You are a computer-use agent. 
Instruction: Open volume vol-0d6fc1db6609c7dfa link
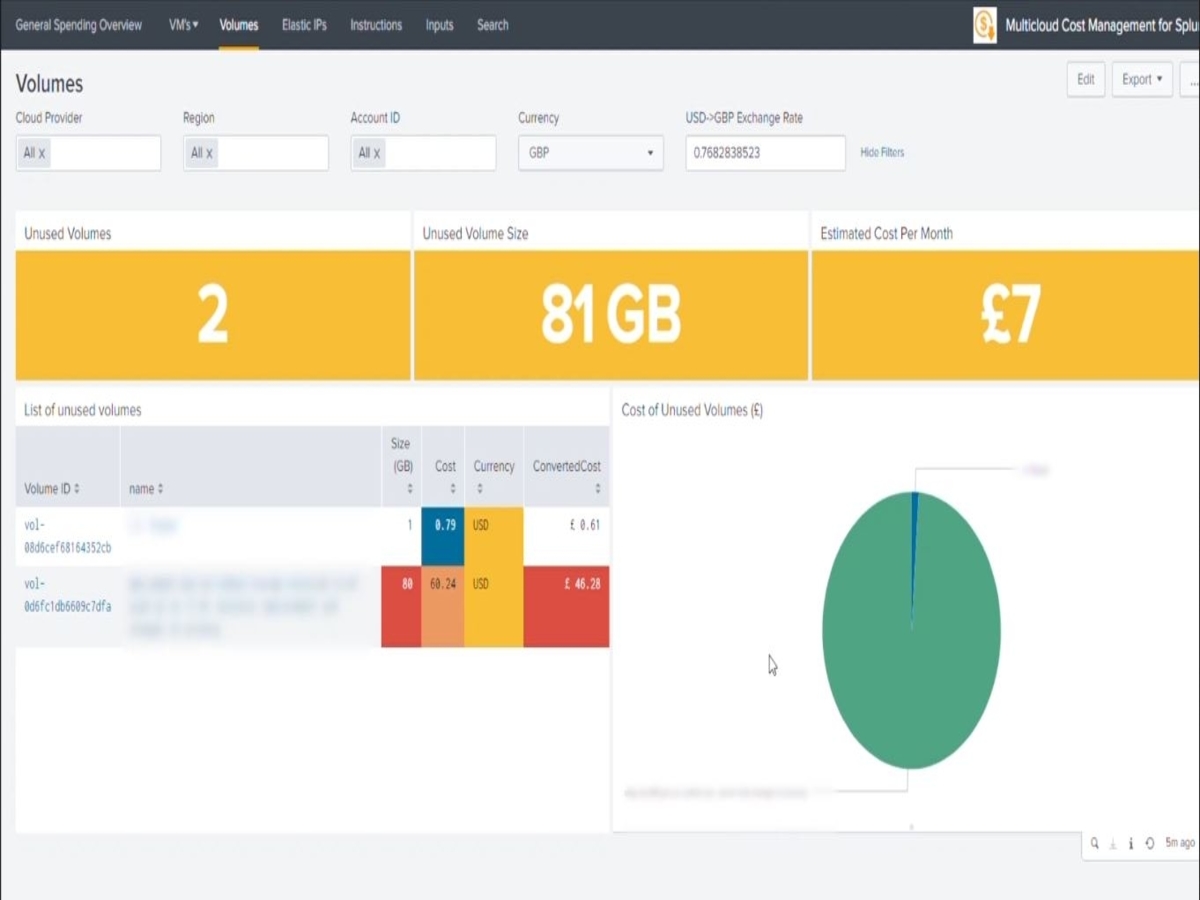67,595
